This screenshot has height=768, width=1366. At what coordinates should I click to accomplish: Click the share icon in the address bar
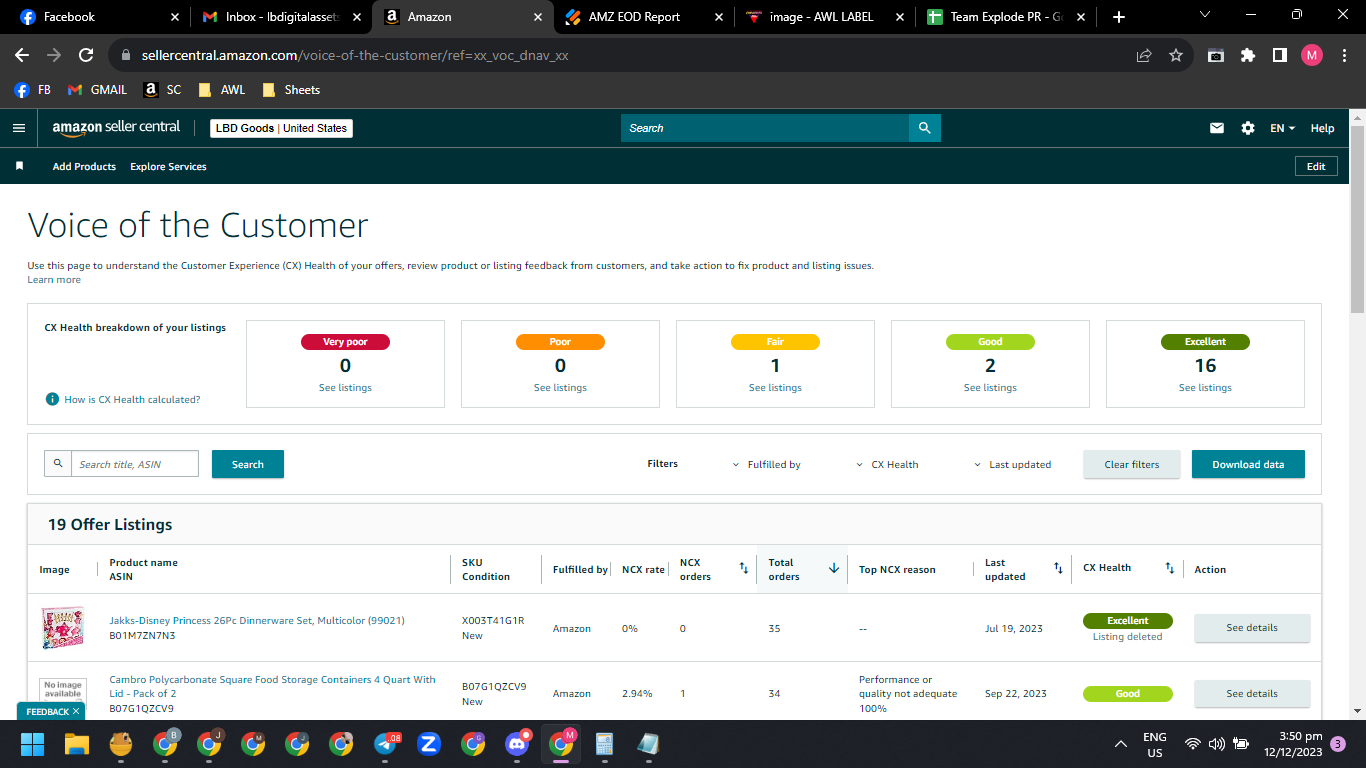(1144, 55)
